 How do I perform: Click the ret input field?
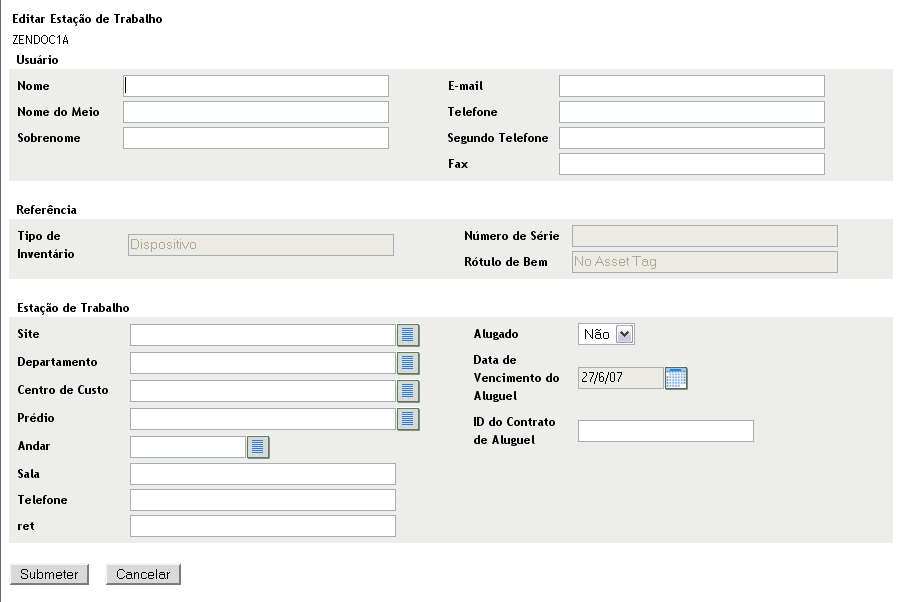point(262,526)
